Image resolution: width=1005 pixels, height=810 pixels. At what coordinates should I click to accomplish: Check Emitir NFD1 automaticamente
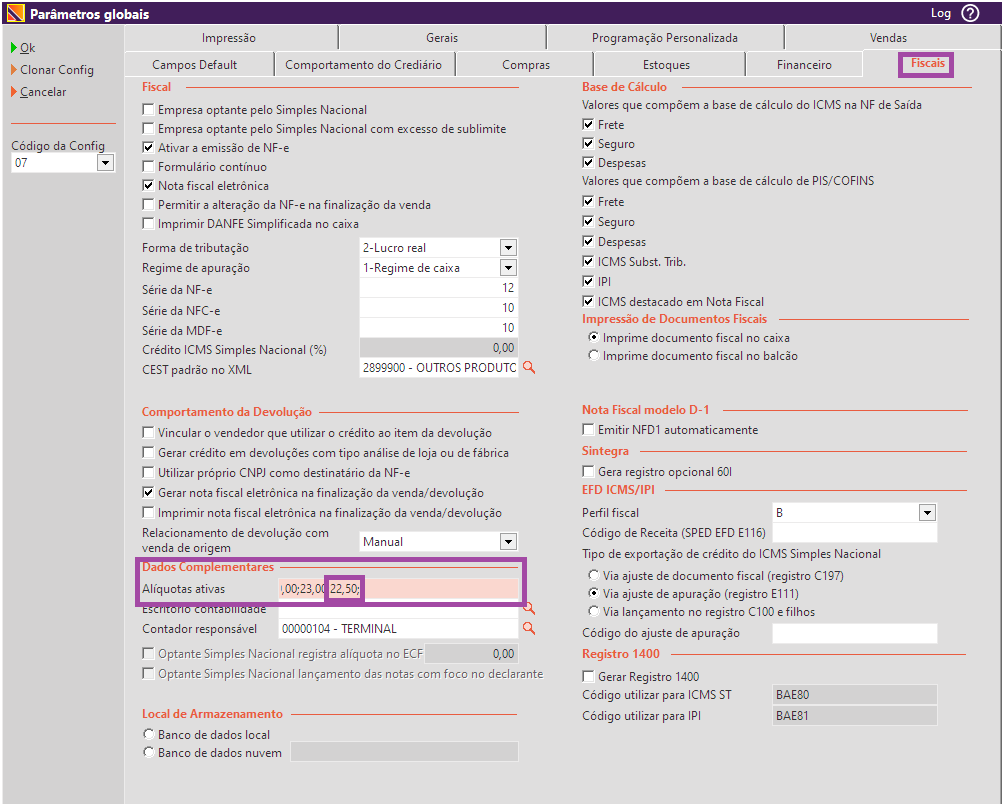[588, 429]
